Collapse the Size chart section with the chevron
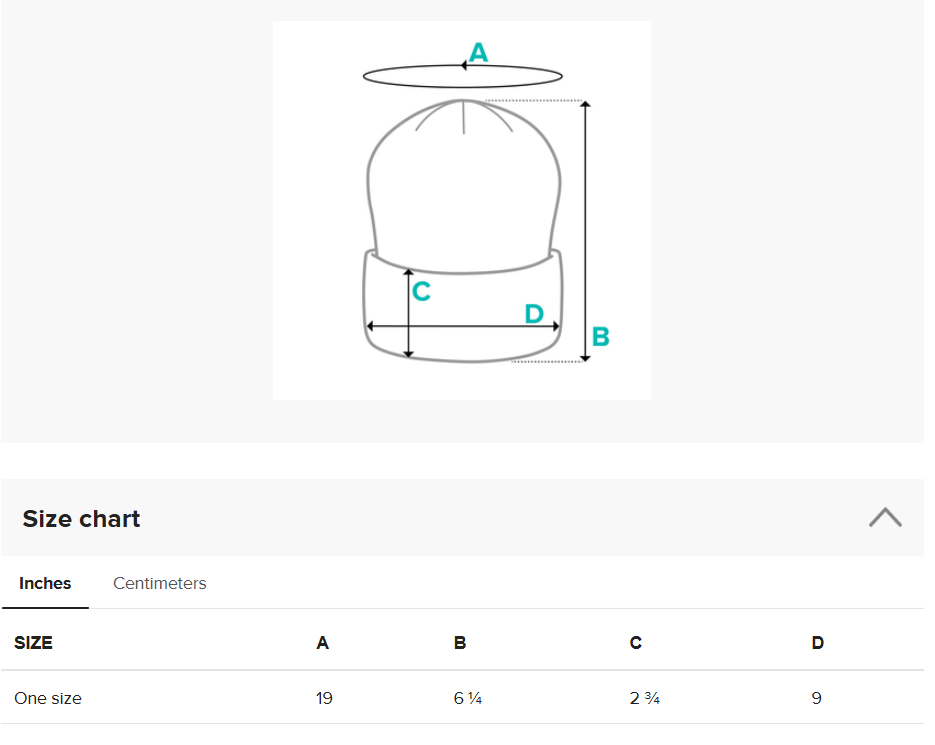 [x=885, y=518]
